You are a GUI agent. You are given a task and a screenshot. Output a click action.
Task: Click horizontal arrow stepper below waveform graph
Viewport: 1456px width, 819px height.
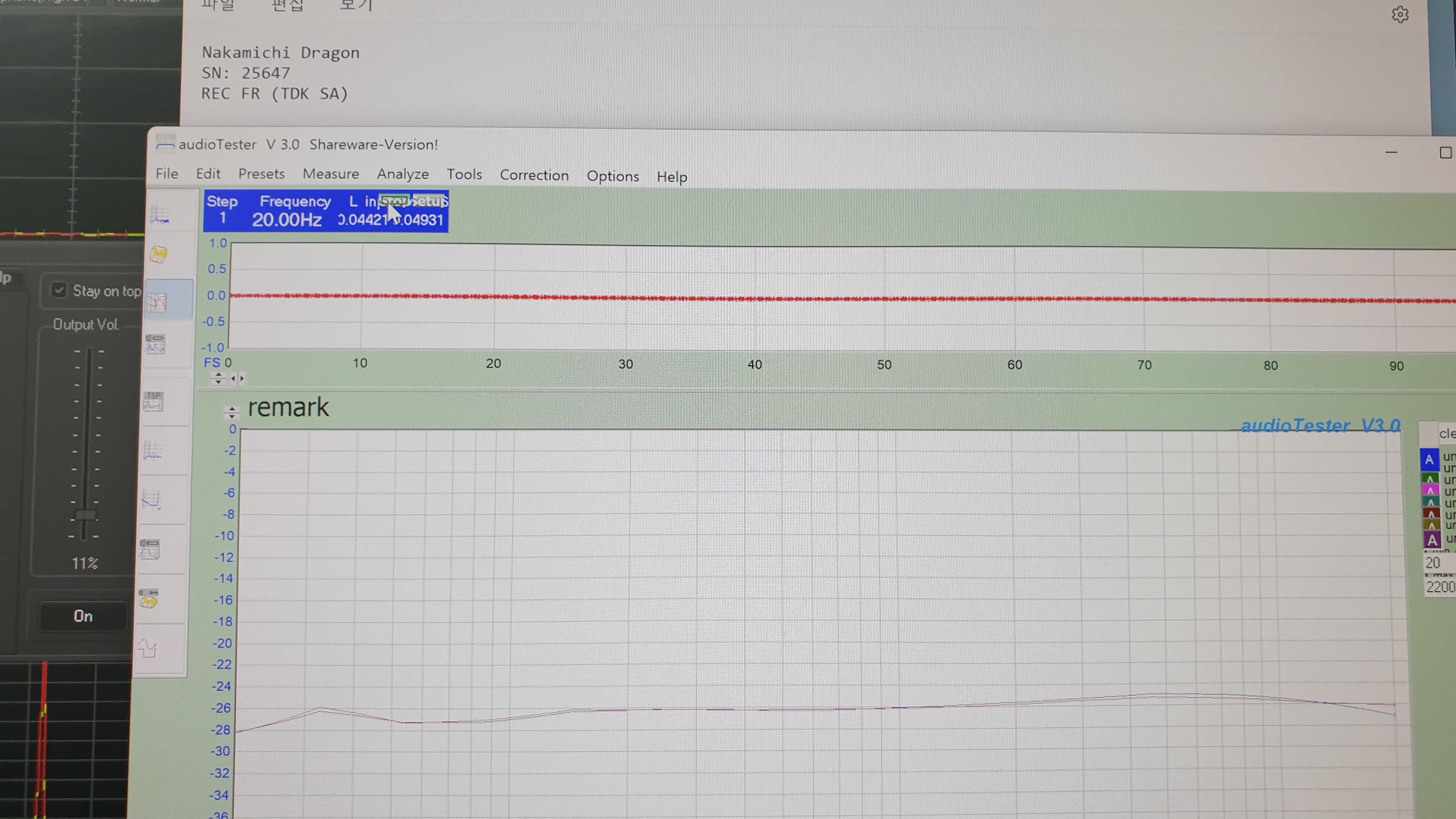(x=238, y=379)
